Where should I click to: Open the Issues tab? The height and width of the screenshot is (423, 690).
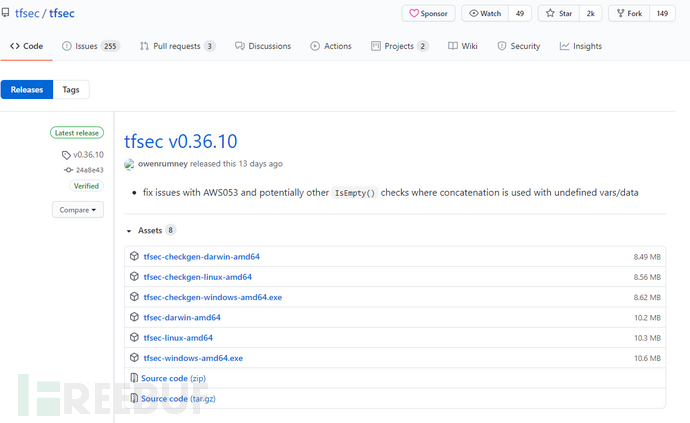(x=90, y=46)
